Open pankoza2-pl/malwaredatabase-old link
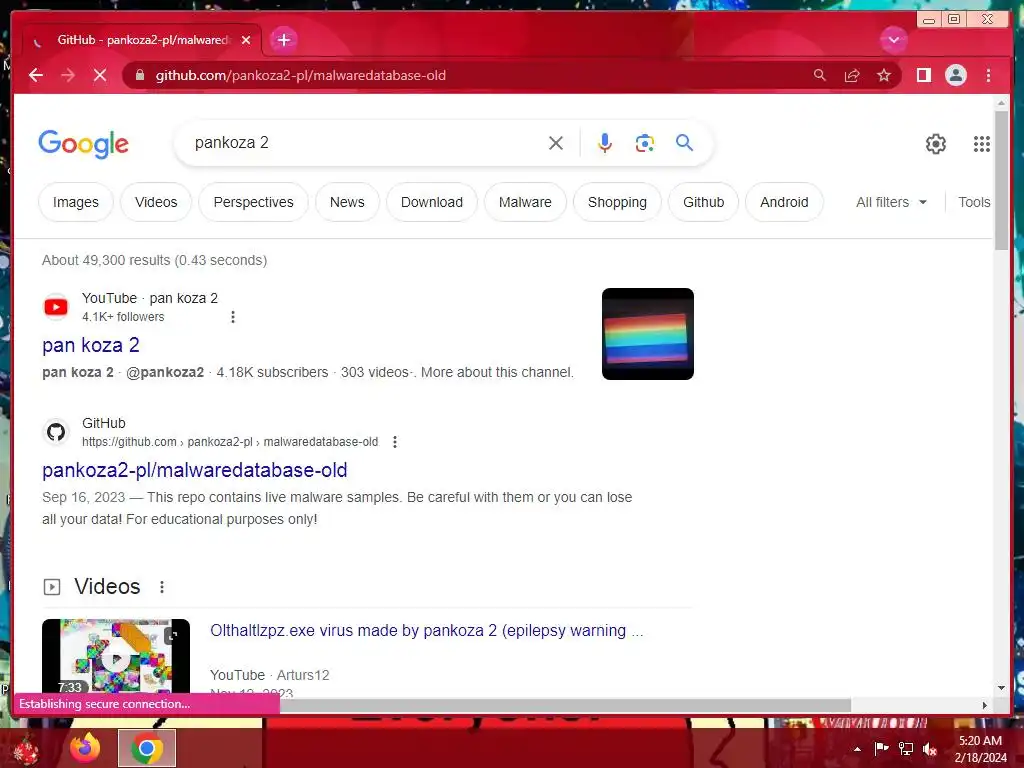Image resolution: width=1024 pixels, height=768 pixels. [195, 470]
